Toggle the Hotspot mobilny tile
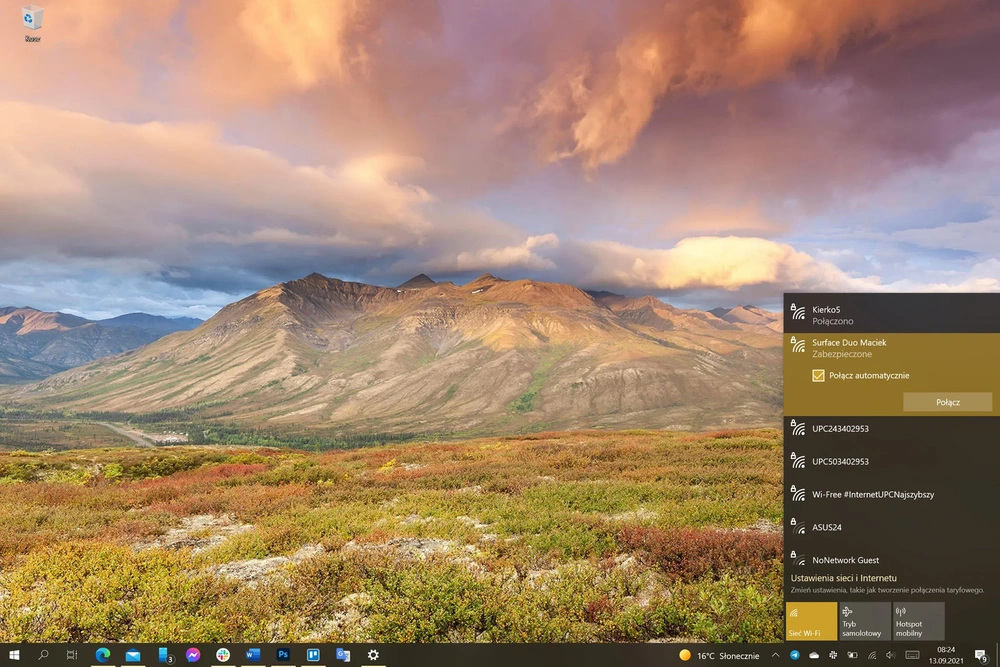 (918, 621)
